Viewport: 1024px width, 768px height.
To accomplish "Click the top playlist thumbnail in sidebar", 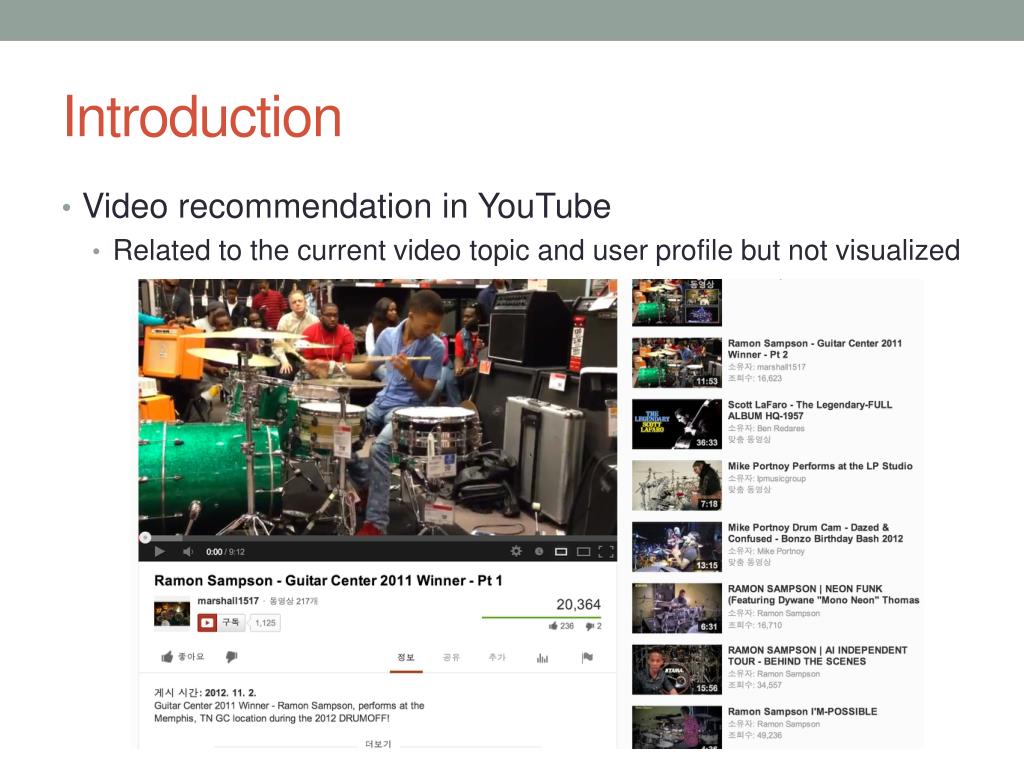I will click(677, 302).
